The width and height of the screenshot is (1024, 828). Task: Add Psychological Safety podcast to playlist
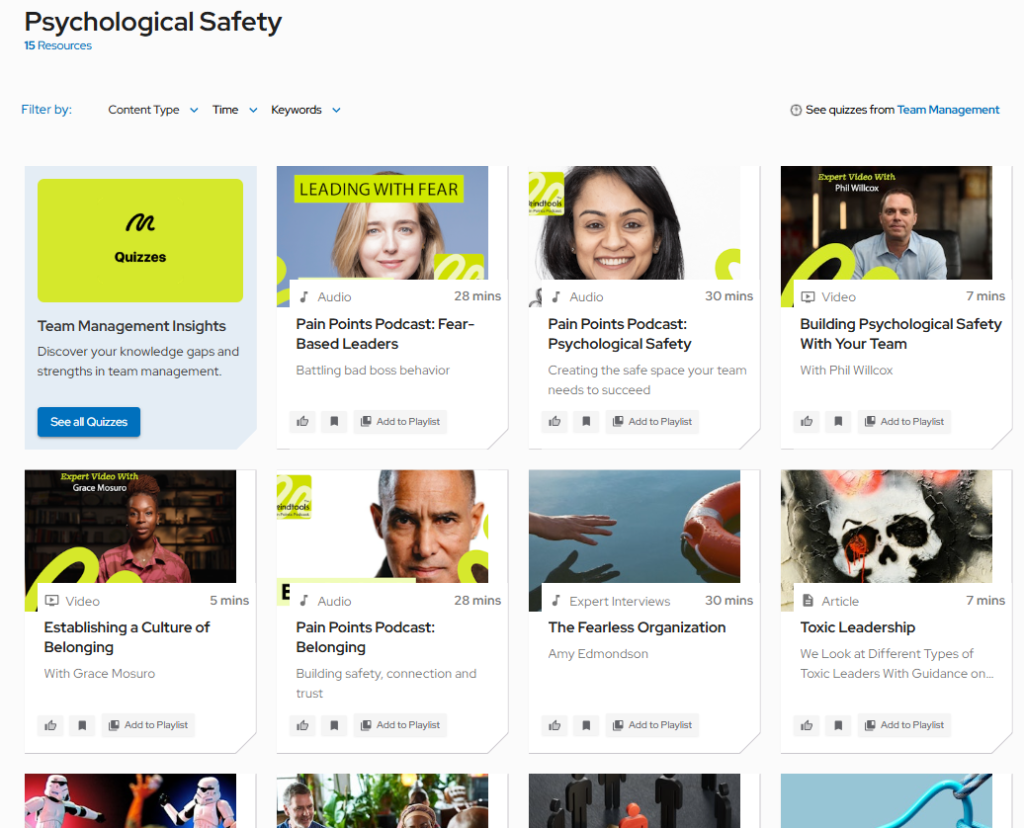652,422
